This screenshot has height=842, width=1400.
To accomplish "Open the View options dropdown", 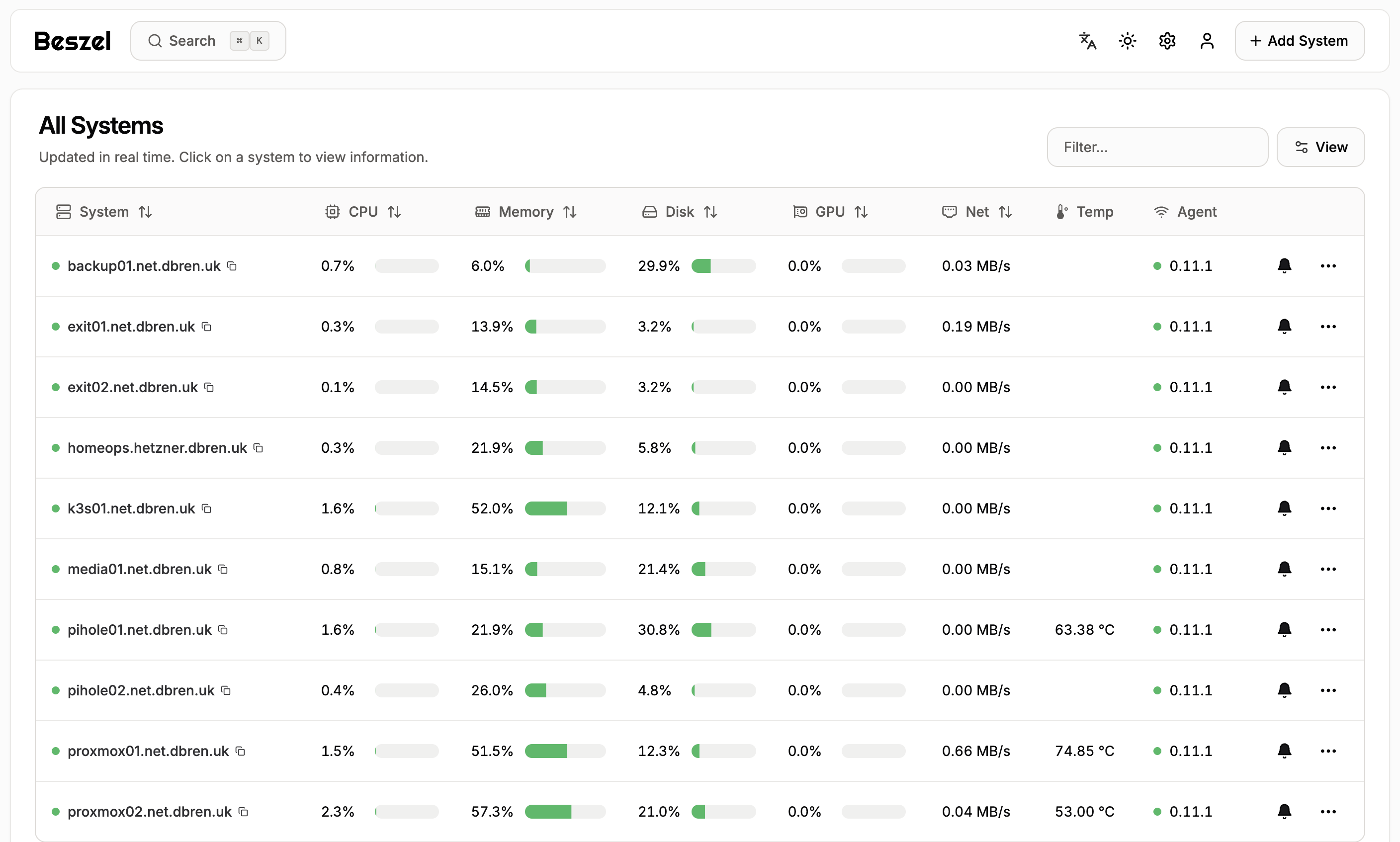I will pos(1320,147).
